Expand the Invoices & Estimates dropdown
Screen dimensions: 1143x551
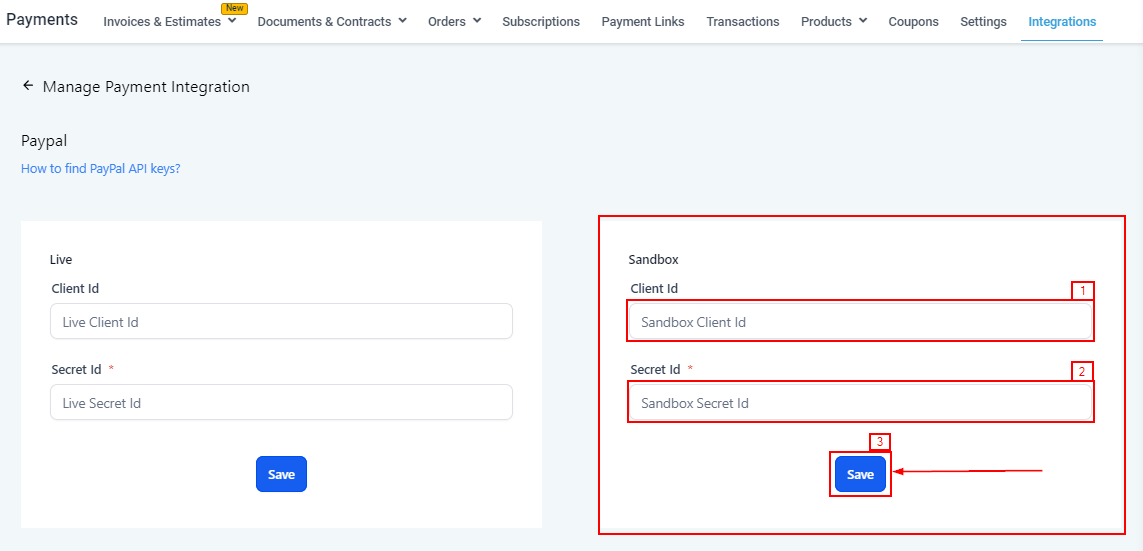click(232, 21)
